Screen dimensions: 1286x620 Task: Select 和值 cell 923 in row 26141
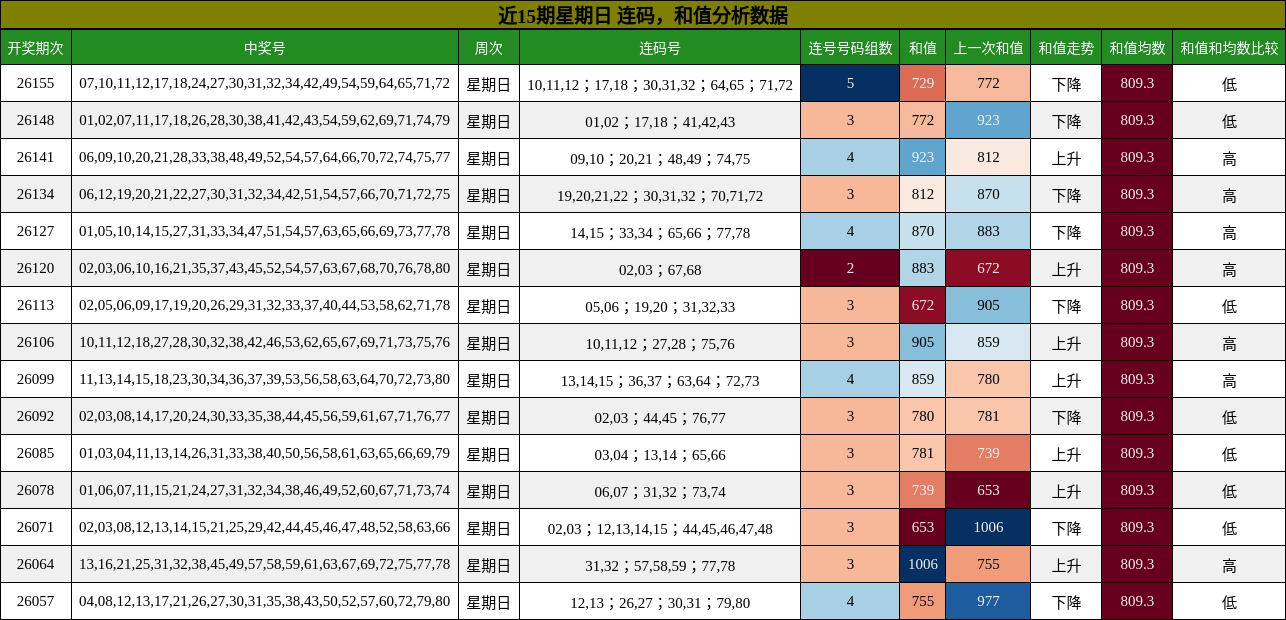coord(923,158)
